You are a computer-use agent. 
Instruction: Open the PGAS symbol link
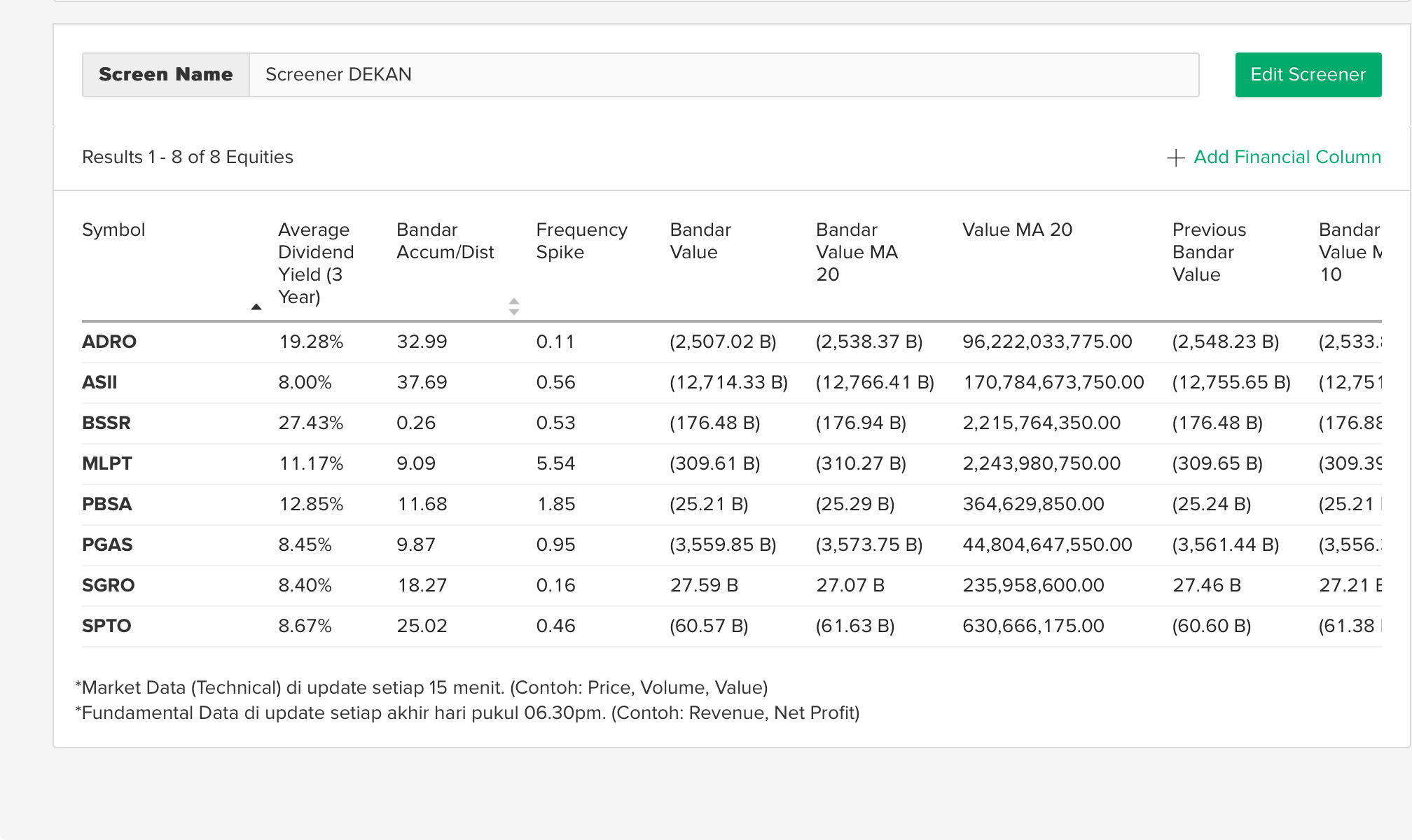[x=107, y=545]
